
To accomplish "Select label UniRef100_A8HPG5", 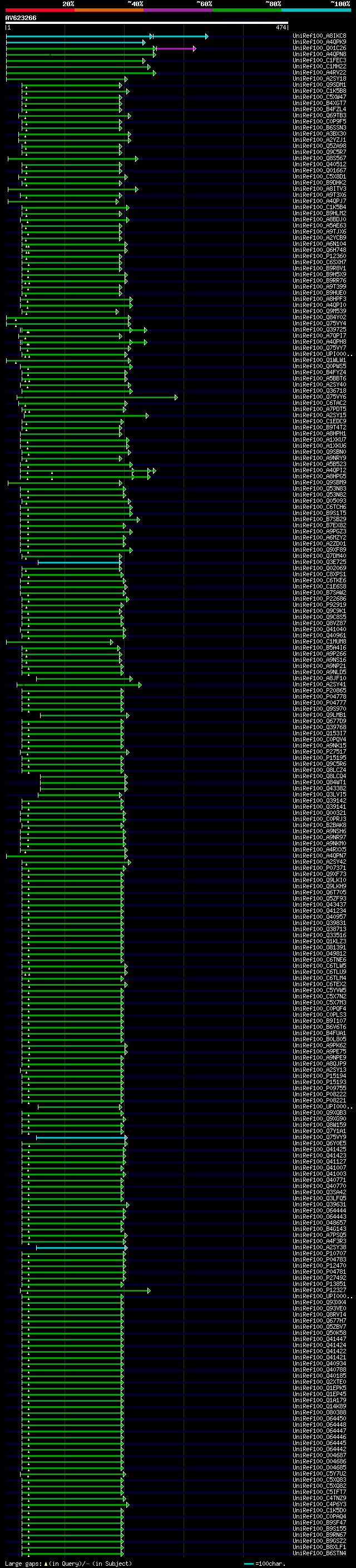I will click(x=319, y=477).
